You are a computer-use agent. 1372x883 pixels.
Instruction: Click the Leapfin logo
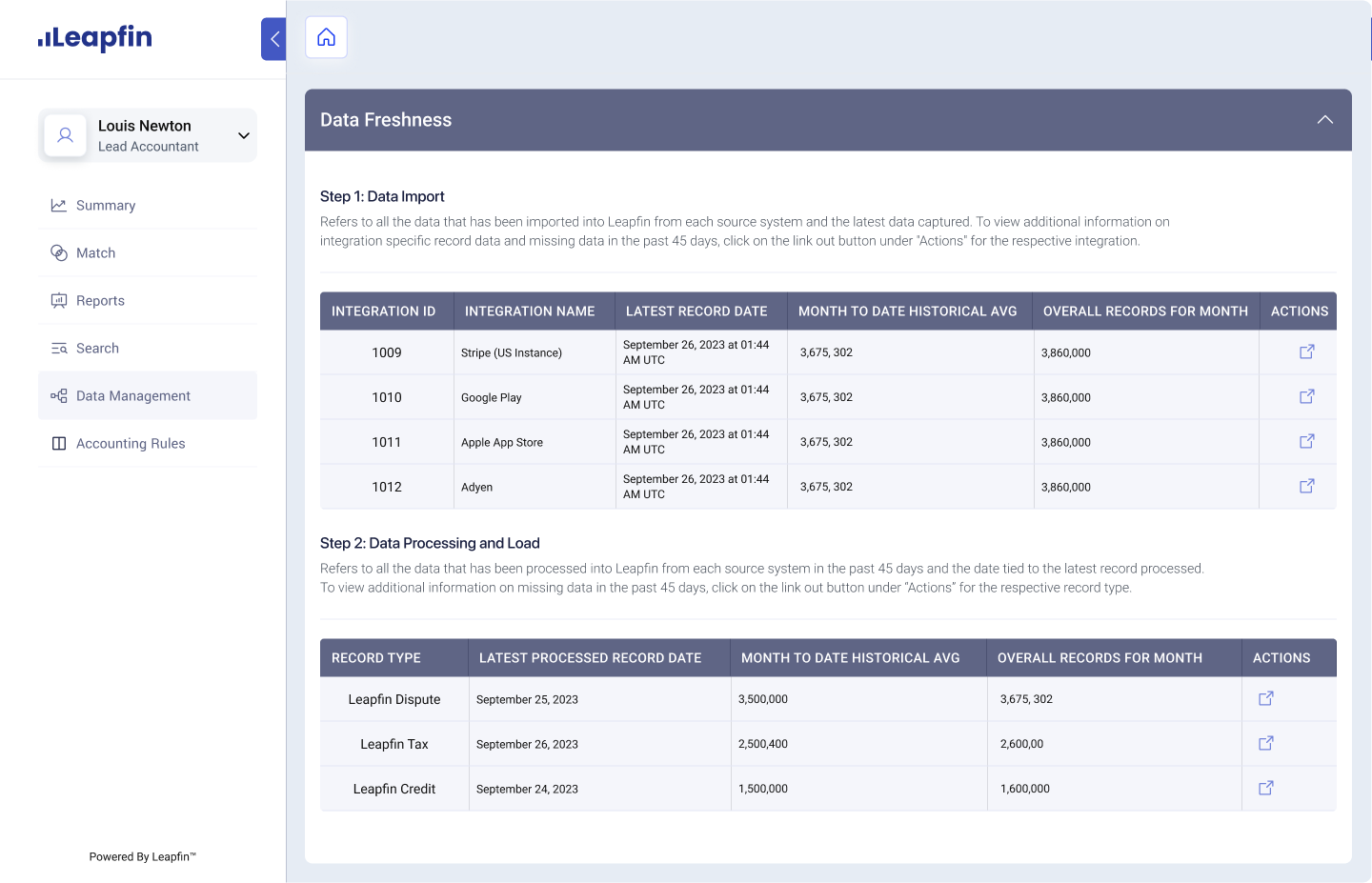(x=95, y=38)
